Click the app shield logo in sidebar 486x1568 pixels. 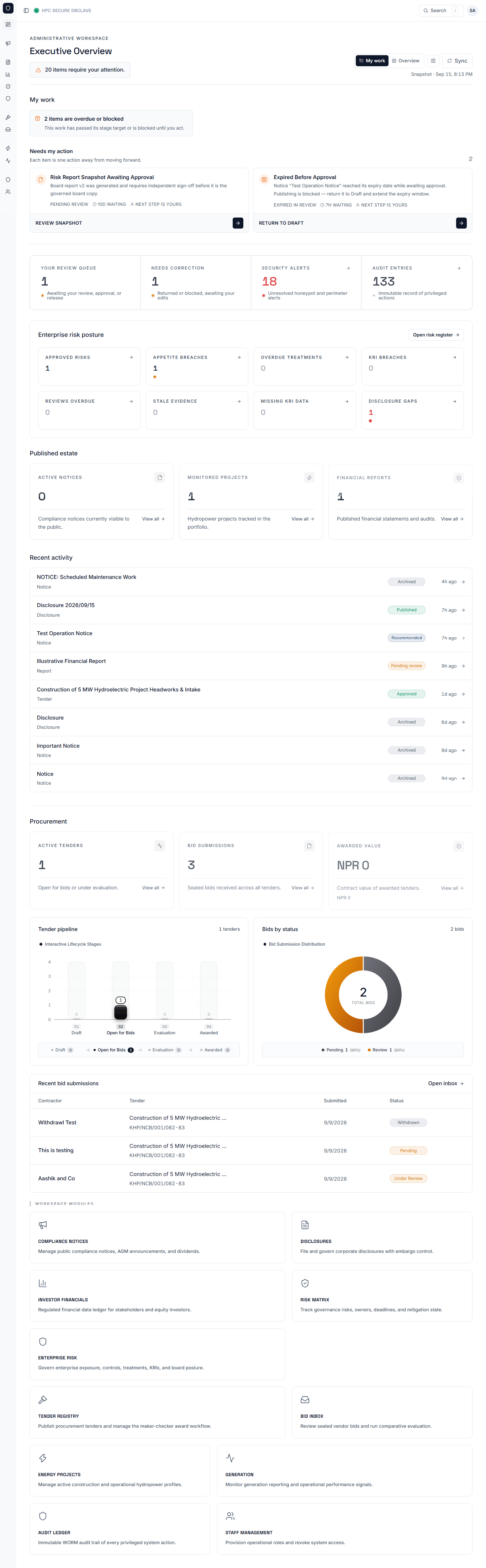pos(8,8)
